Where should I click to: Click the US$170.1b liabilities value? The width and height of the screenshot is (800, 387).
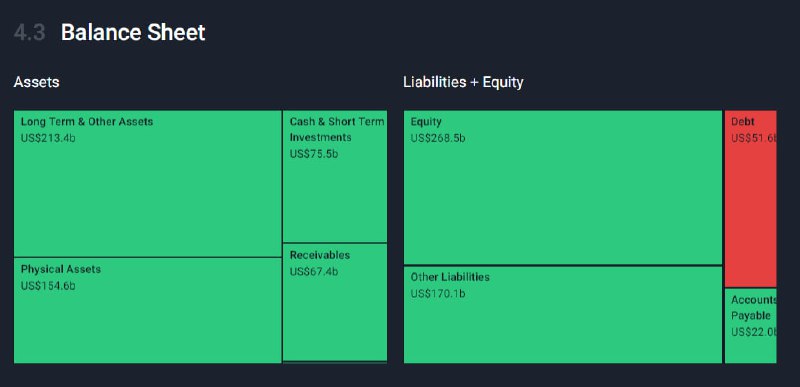[x=438, y=294]
